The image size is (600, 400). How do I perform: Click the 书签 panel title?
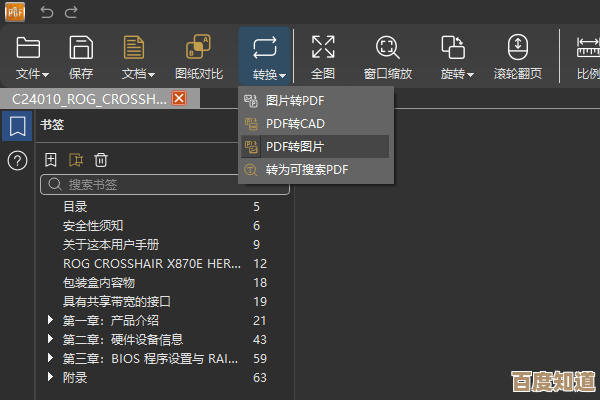point(52,125)
